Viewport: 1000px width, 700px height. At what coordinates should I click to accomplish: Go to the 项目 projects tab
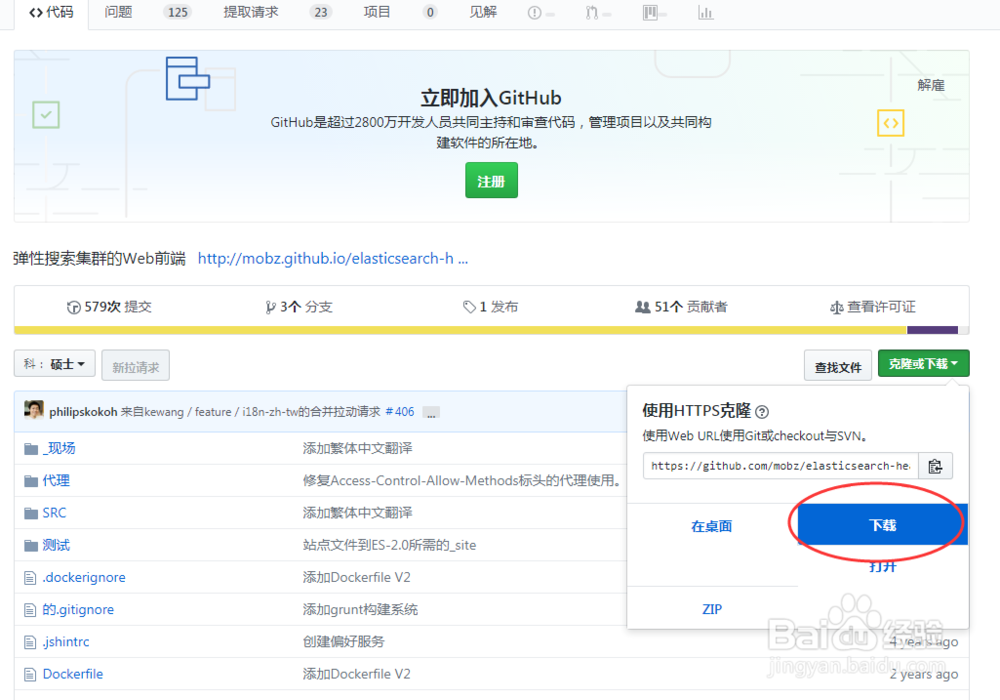tap(376, 12)
